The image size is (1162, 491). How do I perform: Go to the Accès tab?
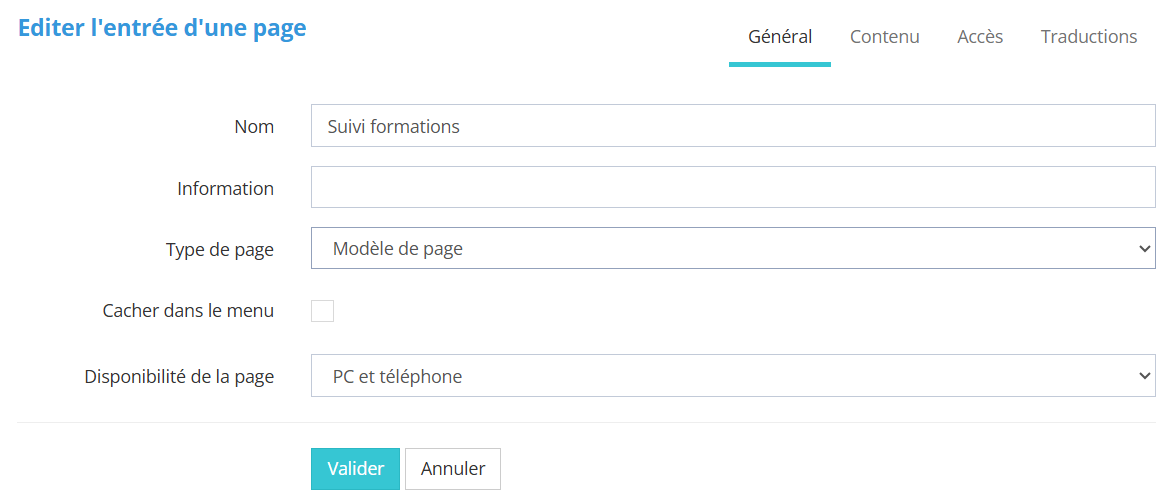click(980, 37)
